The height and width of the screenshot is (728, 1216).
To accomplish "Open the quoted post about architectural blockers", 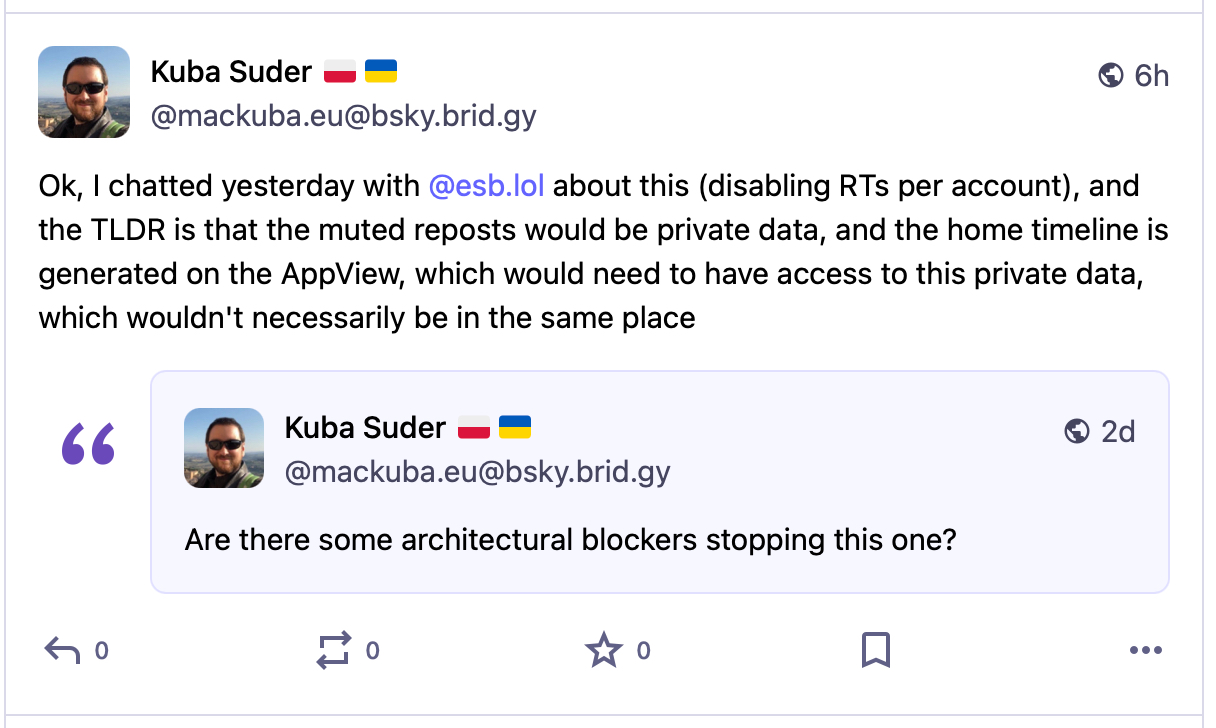I will (570, 541).
